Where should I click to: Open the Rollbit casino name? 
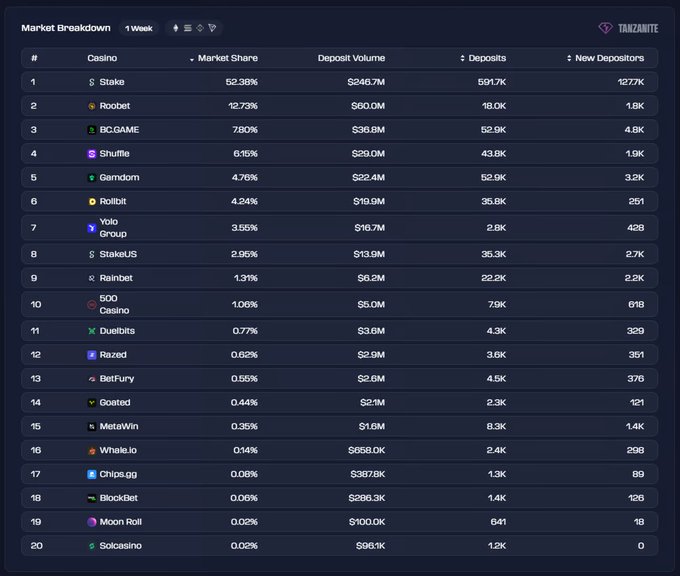tap(113, 201)
